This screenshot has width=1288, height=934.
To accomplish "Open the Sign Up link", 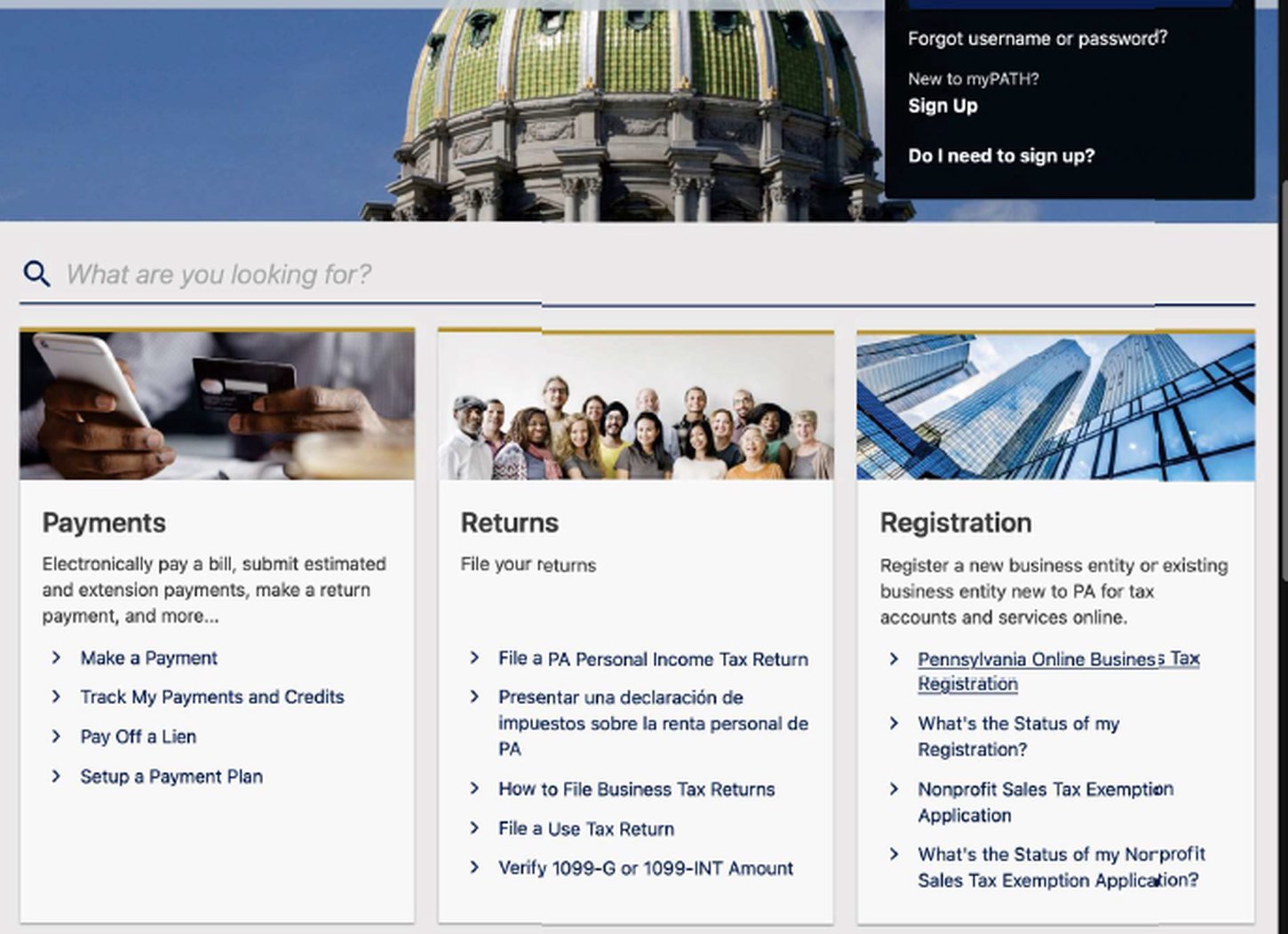I will tap(942, 106).
